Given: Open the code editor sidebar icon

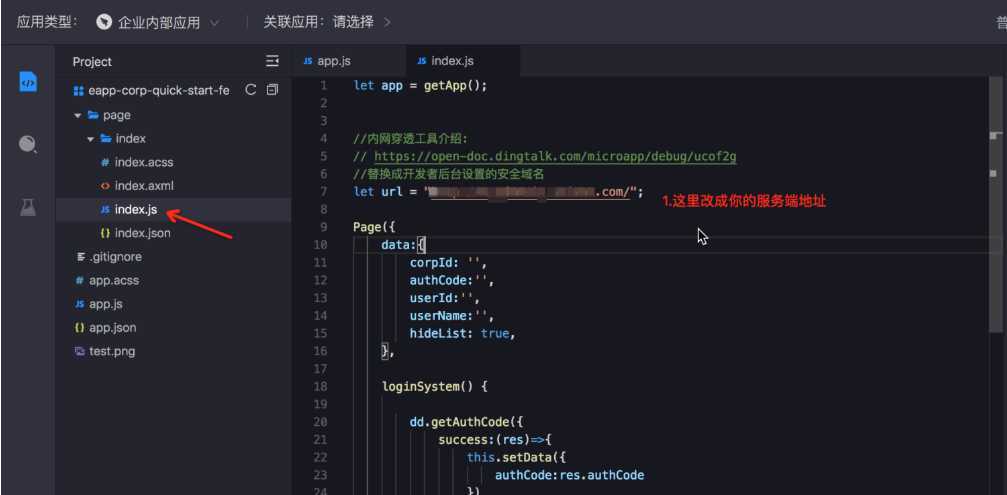Looking at the screenshot, I should coord(28,82).
